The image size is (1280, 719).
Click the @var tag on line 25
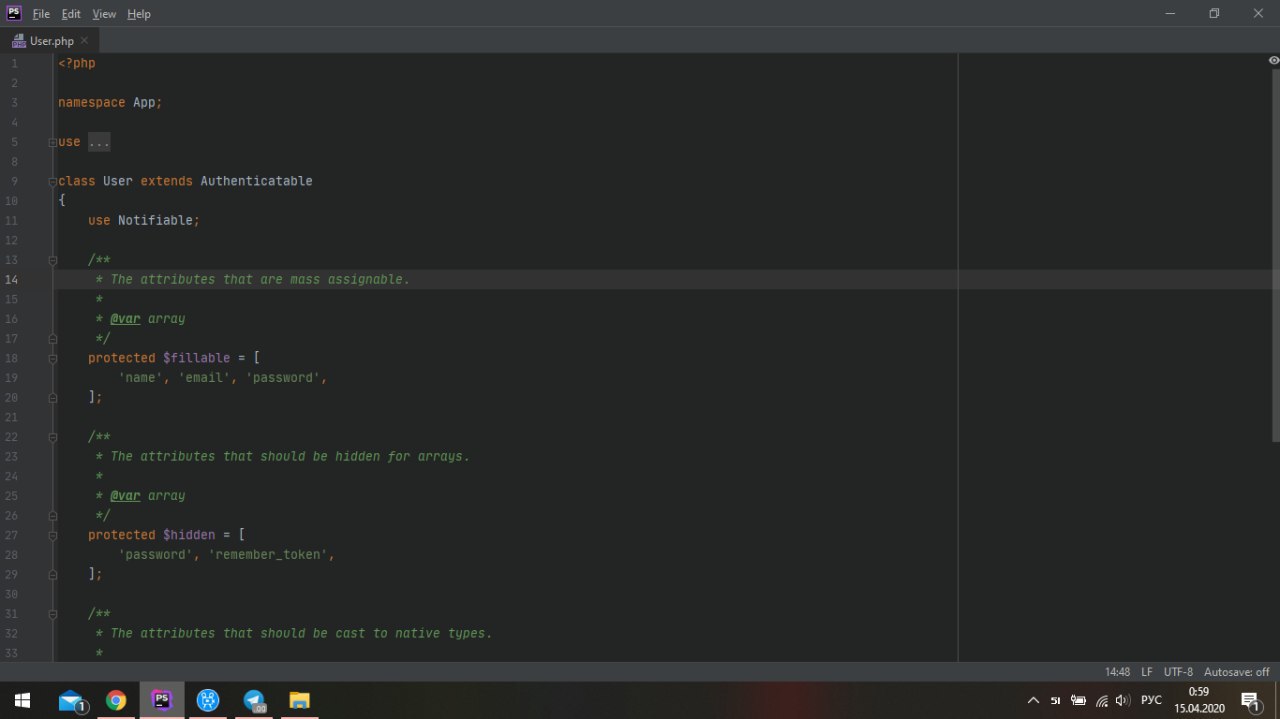(125, 496)
